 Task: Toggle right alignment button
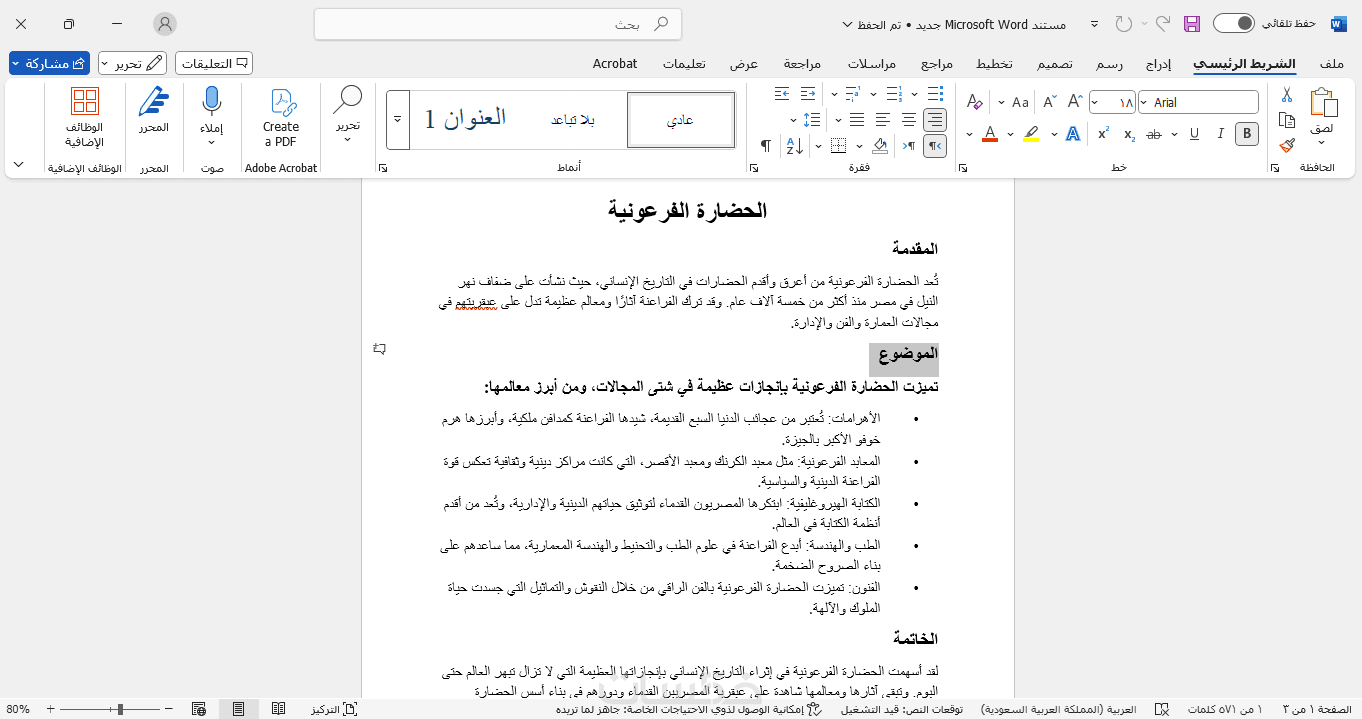tap(935, 120)
